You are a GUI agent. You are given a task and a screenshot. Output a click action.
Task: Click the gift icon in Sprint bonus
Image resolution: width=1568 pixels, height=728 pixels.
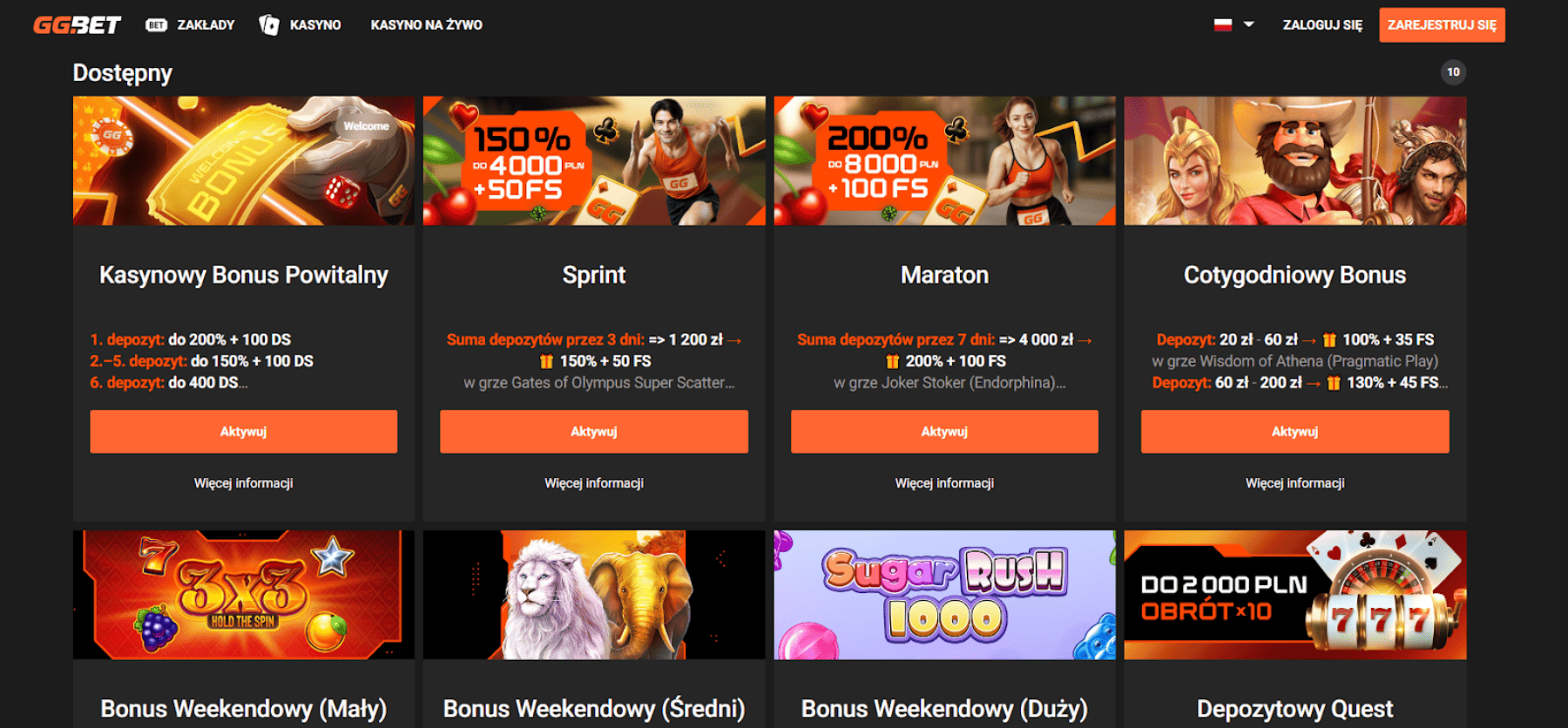(x=546, y=361)
